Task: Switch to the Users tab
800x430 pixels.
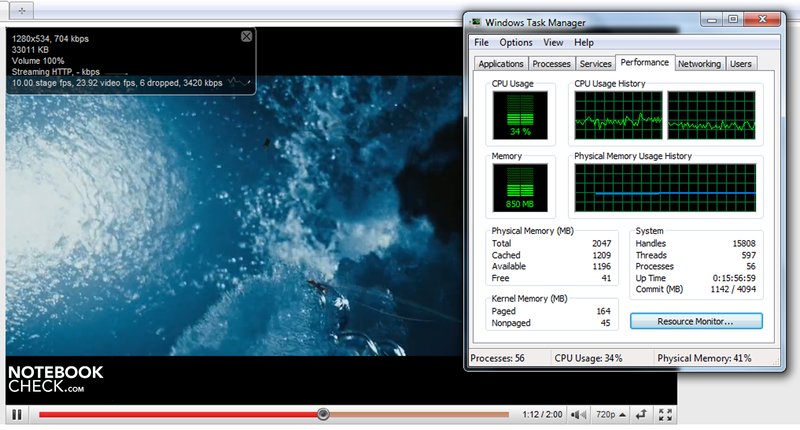Action: [740, 64]
